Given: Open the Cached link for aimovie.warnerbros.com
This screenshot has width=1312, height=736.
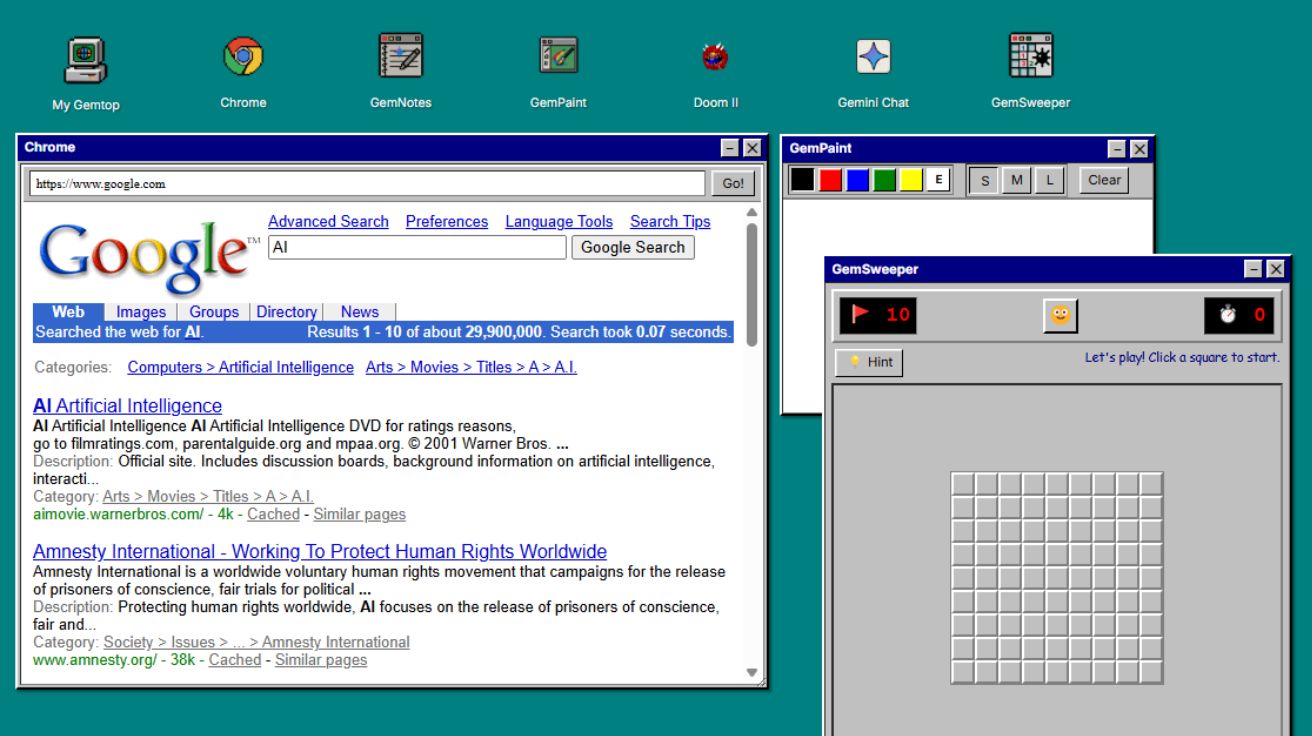Looking at the screenshot, I should pyautogui.click(x=273, y=514).
